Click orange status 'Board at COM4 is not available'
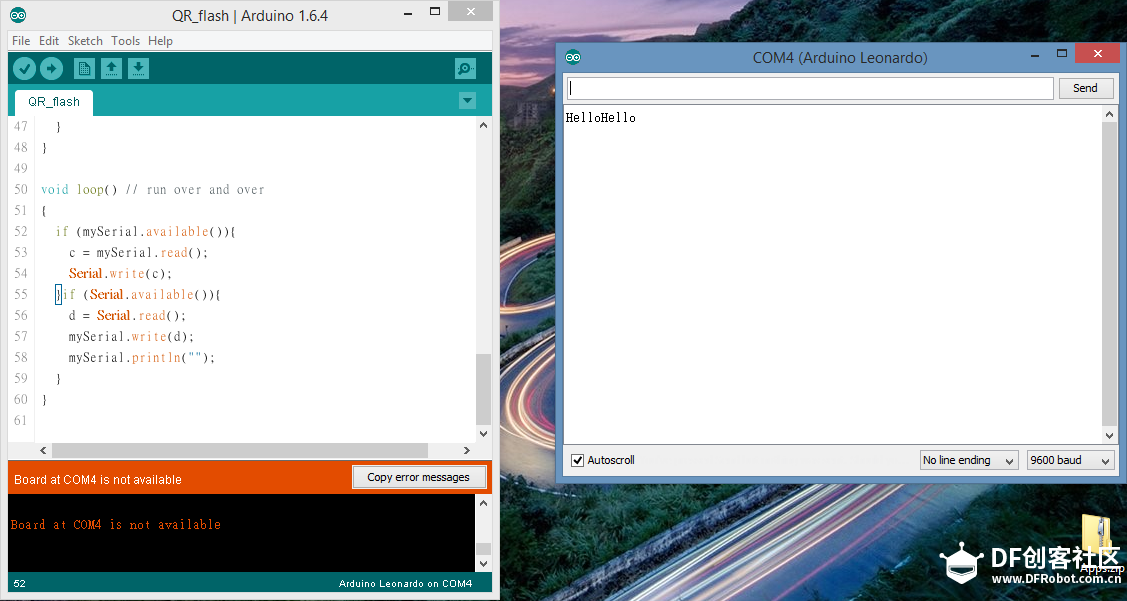This screenshot has width=1127, height=601. click(x=98, y=480)
